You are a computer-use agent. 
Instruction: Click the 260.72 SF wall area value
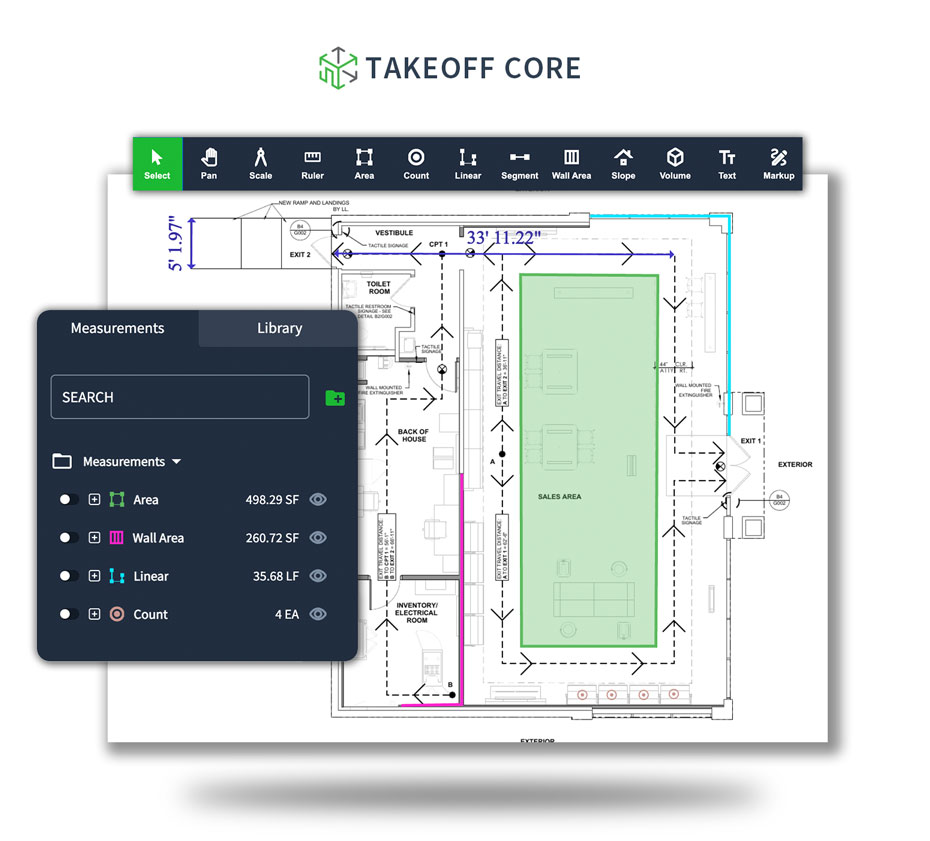(x=272, y=538)
